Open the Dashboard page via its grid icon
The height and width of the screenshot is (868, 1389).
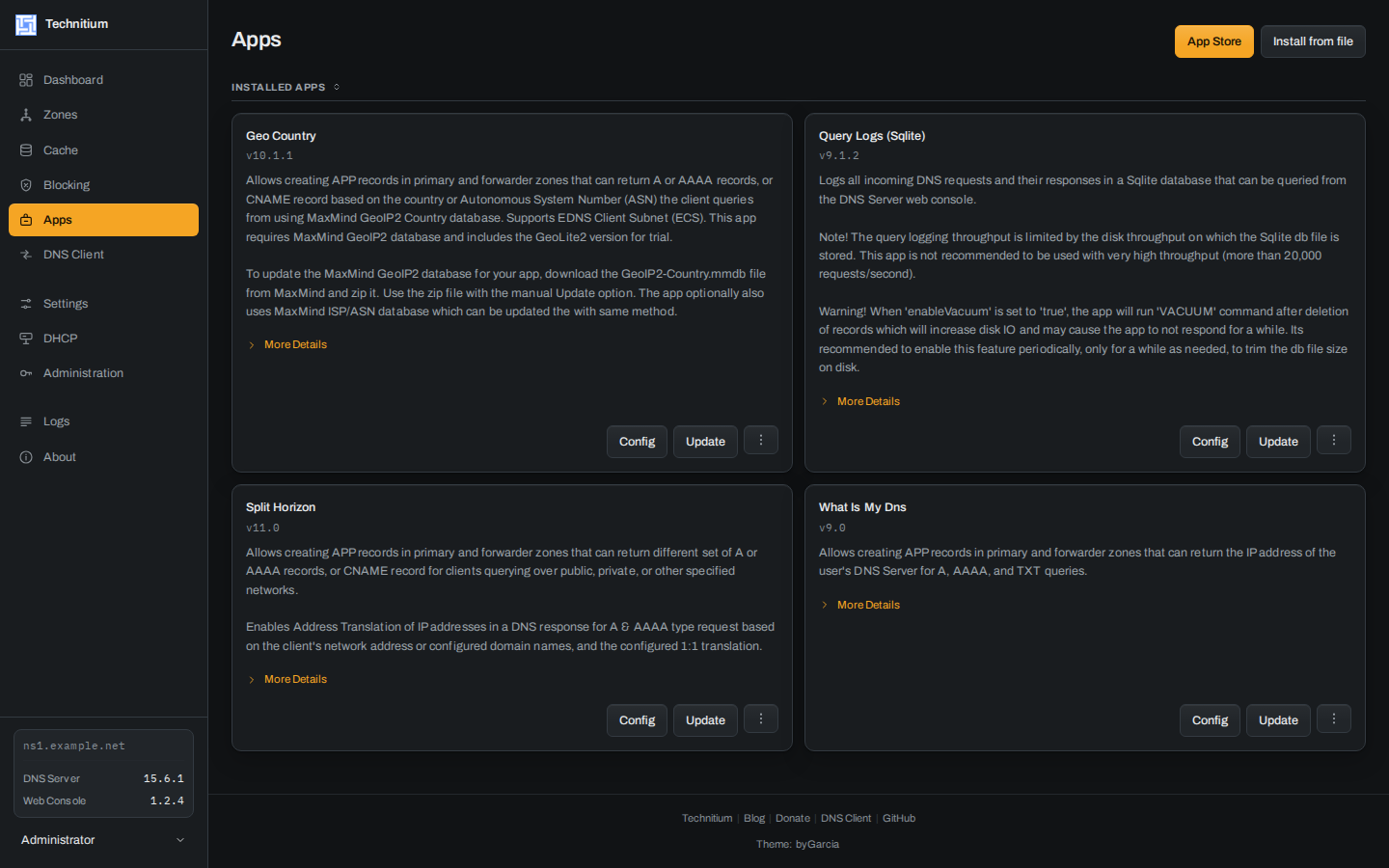tap(26, 80)
